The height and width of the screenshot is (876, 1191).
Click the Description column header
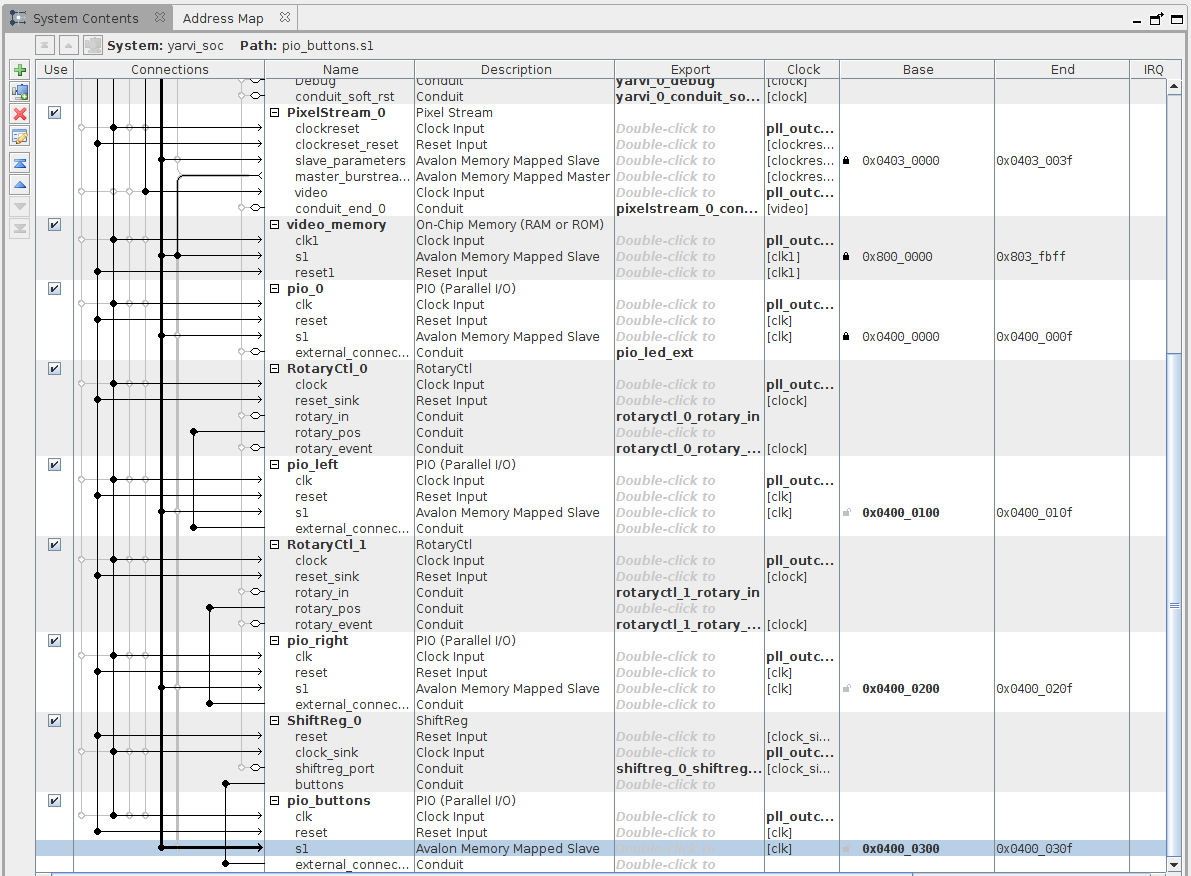[x=515, y=69]
